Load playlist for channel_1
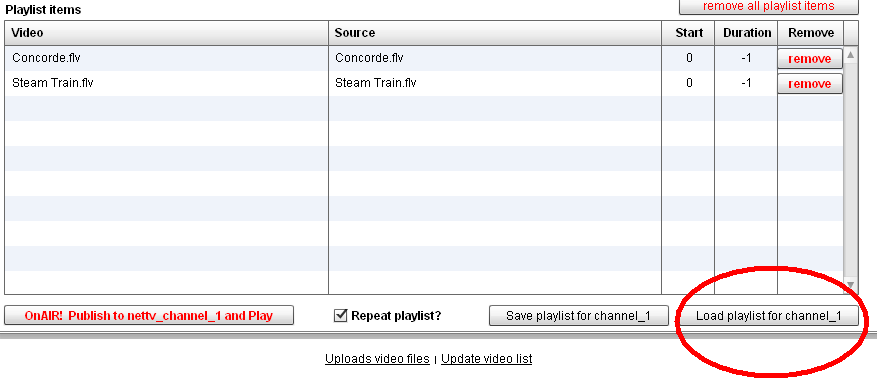This screenshot has width=877, height=379. (768, 315)
